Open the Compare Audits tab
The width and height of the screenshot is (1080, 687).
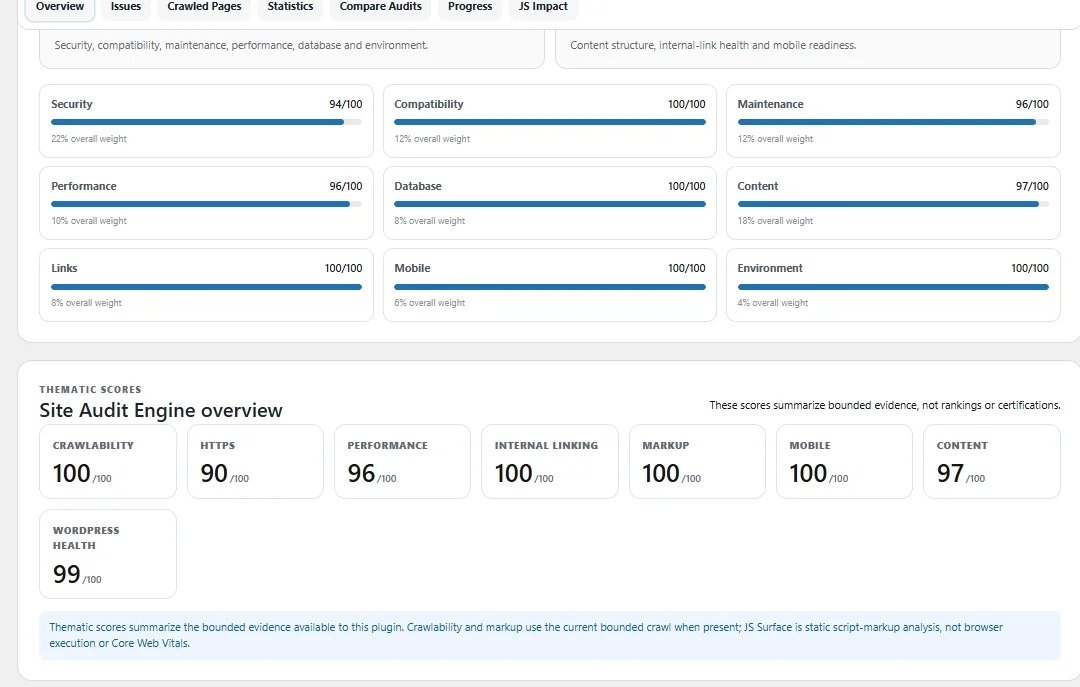381,7
